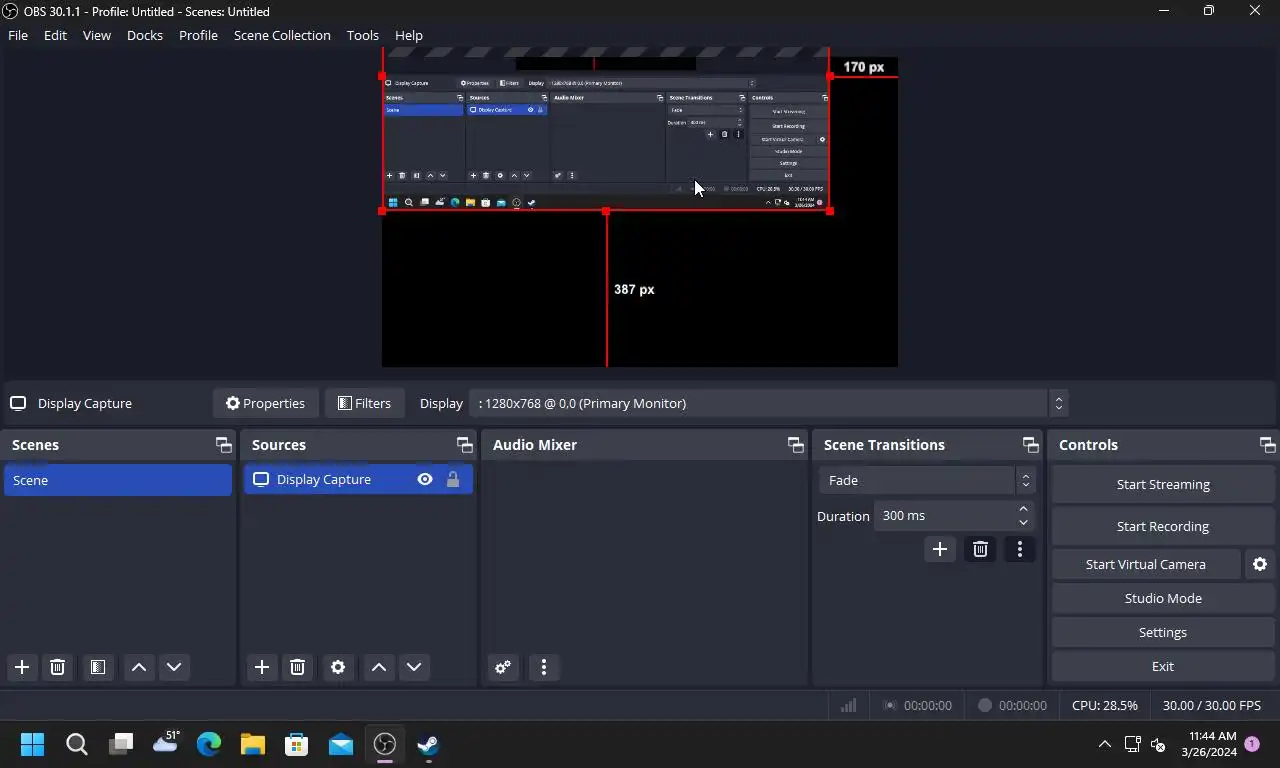Open the Display monitor dropdown

tap(768, 403)
